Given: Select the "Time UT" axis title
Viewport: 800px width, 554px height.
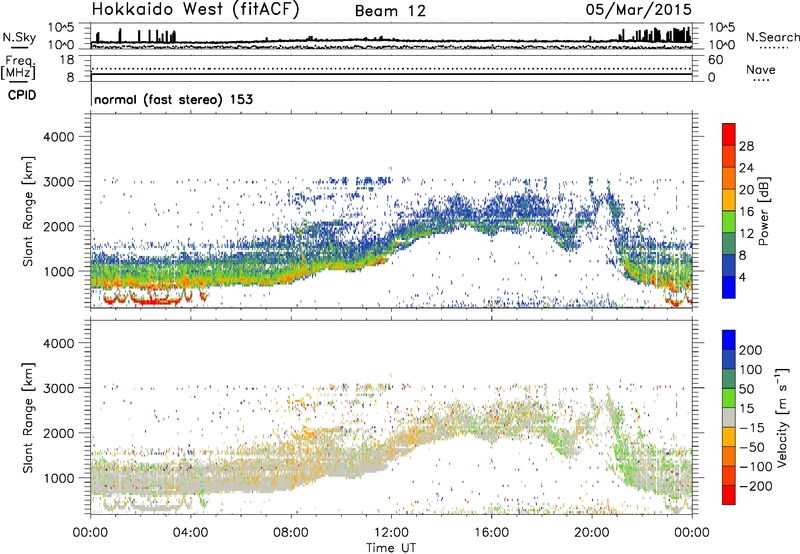Looking at the screenshot, I should [x=391, y=547].
